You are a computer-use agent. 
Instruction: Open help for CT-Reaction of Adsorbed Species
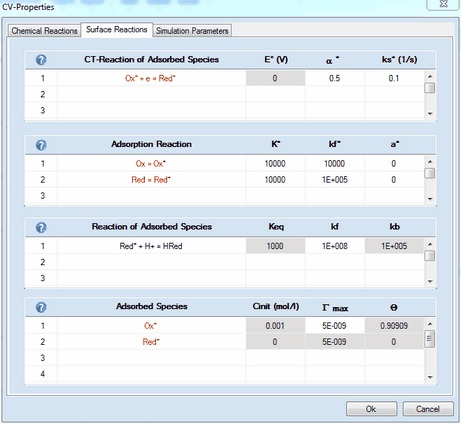tap(41, 60)
